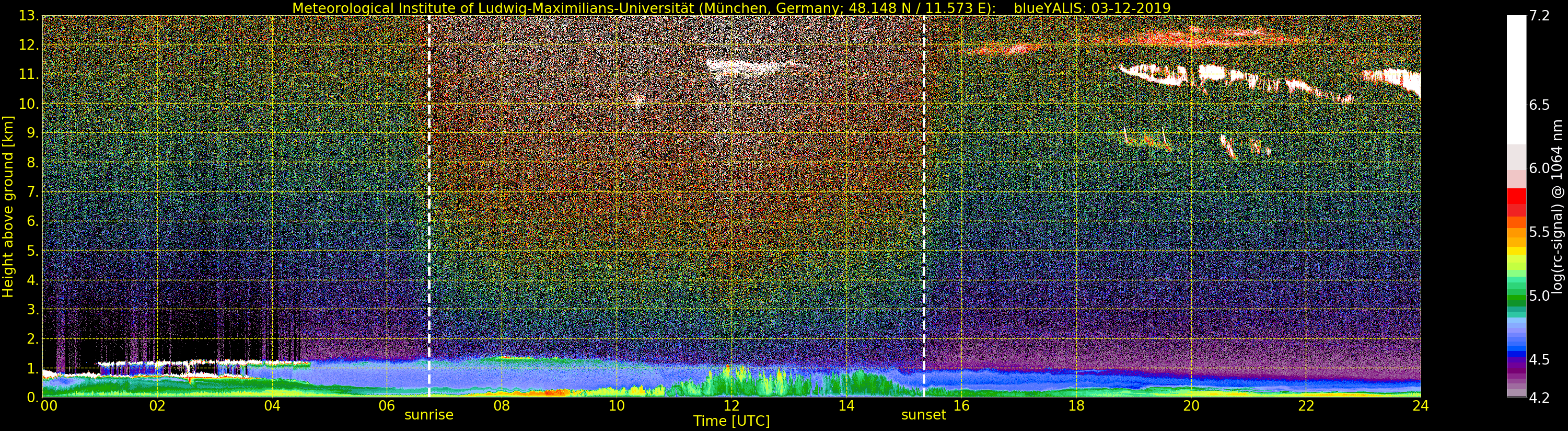Image resolution: width=1568 pixels, height=431 pixels.
Task: Click the time axis tick label '02'
Action: (x=157, y=406)
